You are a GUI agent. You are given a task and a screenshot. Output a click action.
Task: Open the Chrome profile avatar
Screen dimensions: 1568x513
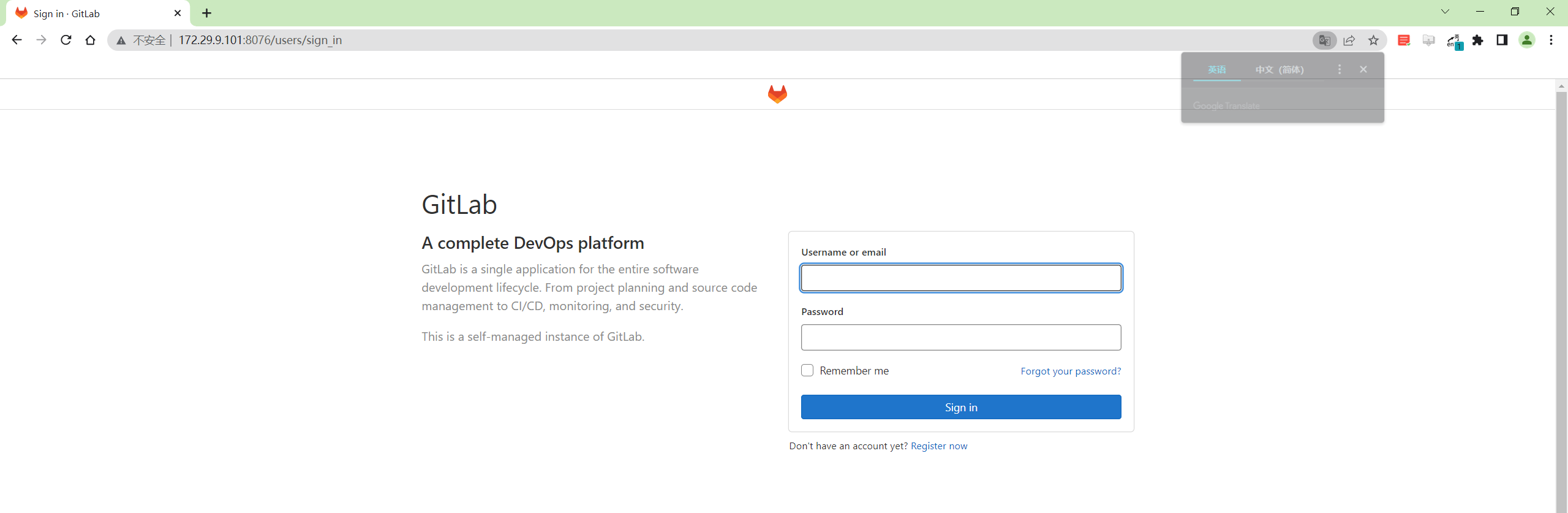point(1527,40)
